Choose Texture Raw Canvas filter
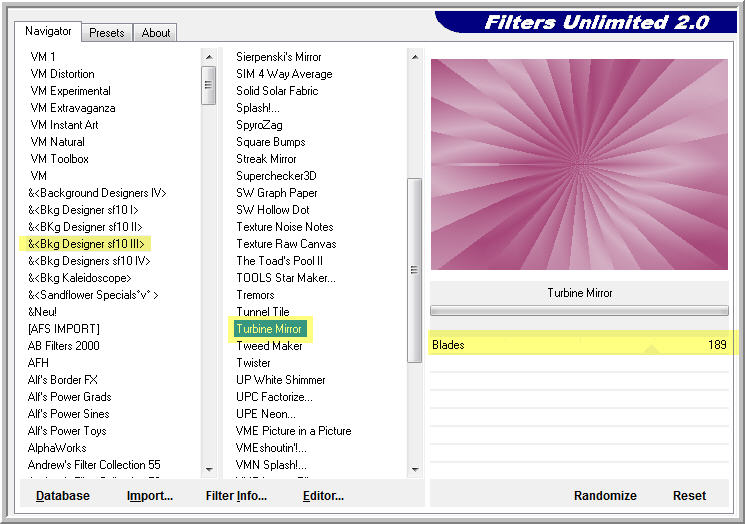 [286, 244]
